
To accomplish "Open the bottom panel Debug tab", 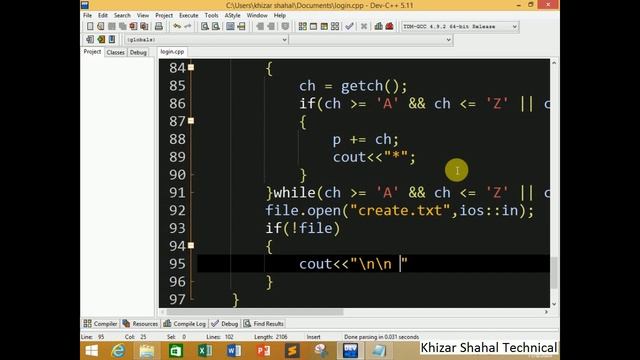I will click(x=224, y=324).
